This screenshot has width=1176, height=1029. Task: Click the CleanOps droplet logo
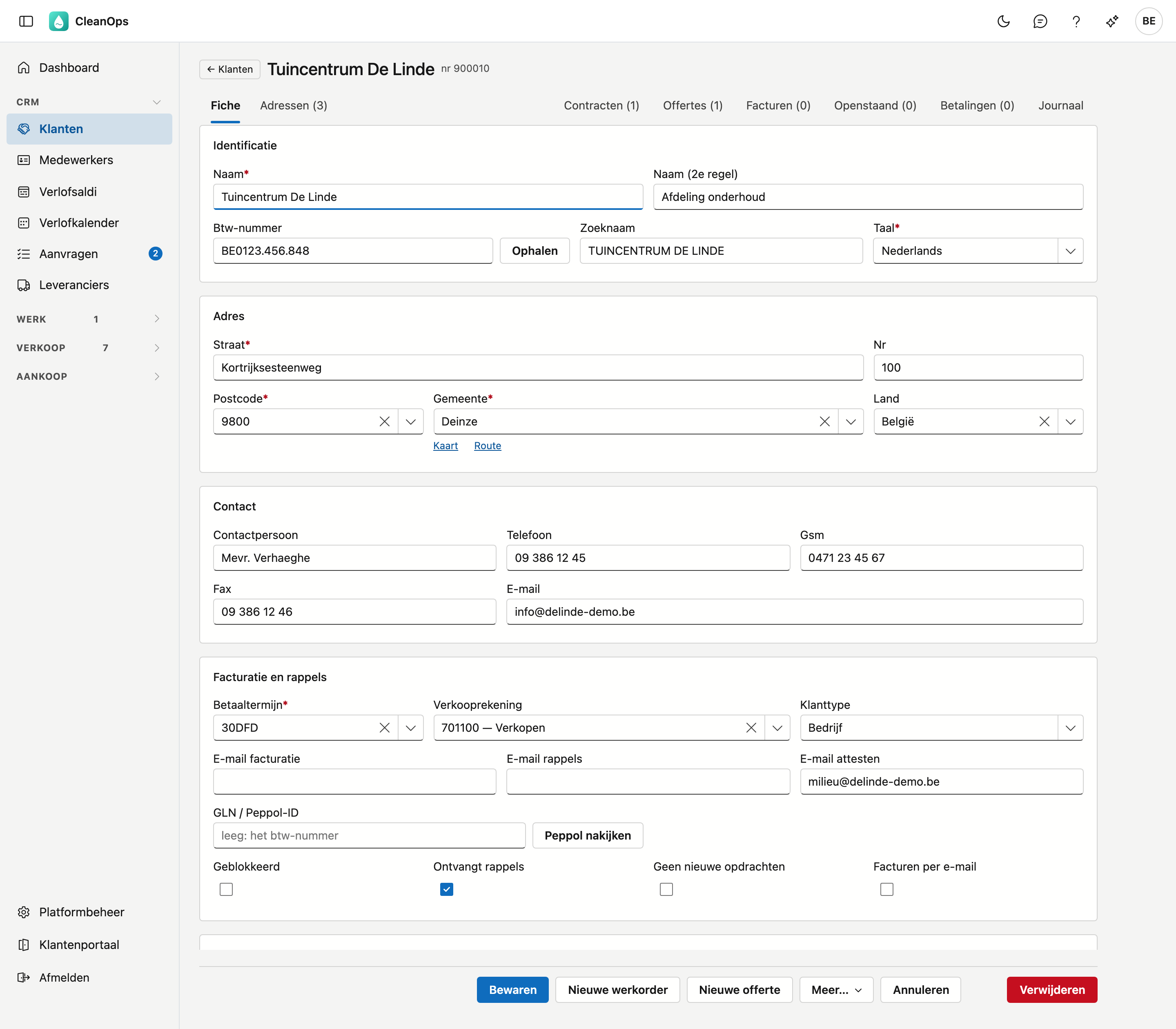58,21
